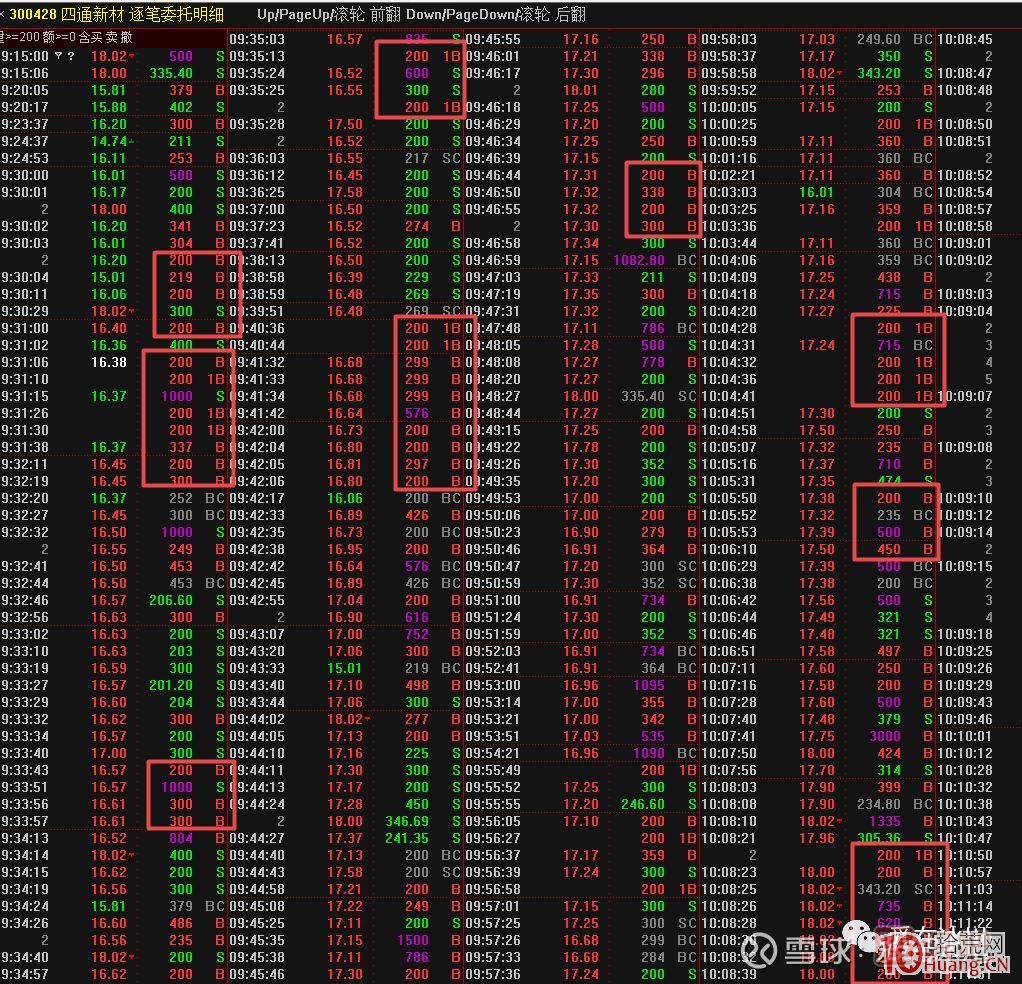Image resolution: width=1022 pixels, height=984 pixels.
Task: Close the tick detail panel with the × icon
Action: click(x=4, y=14)
